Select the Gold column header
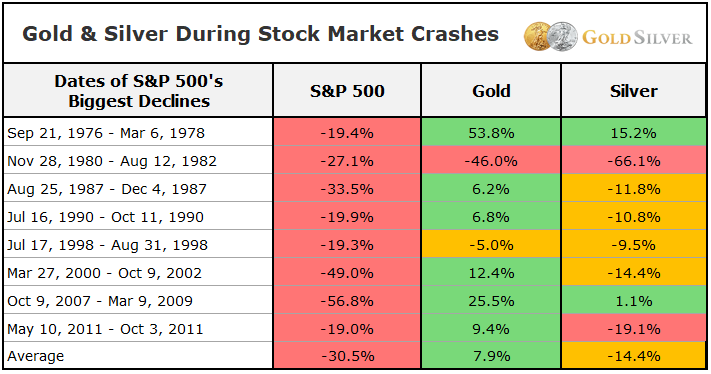 click(x=491, y=91)
